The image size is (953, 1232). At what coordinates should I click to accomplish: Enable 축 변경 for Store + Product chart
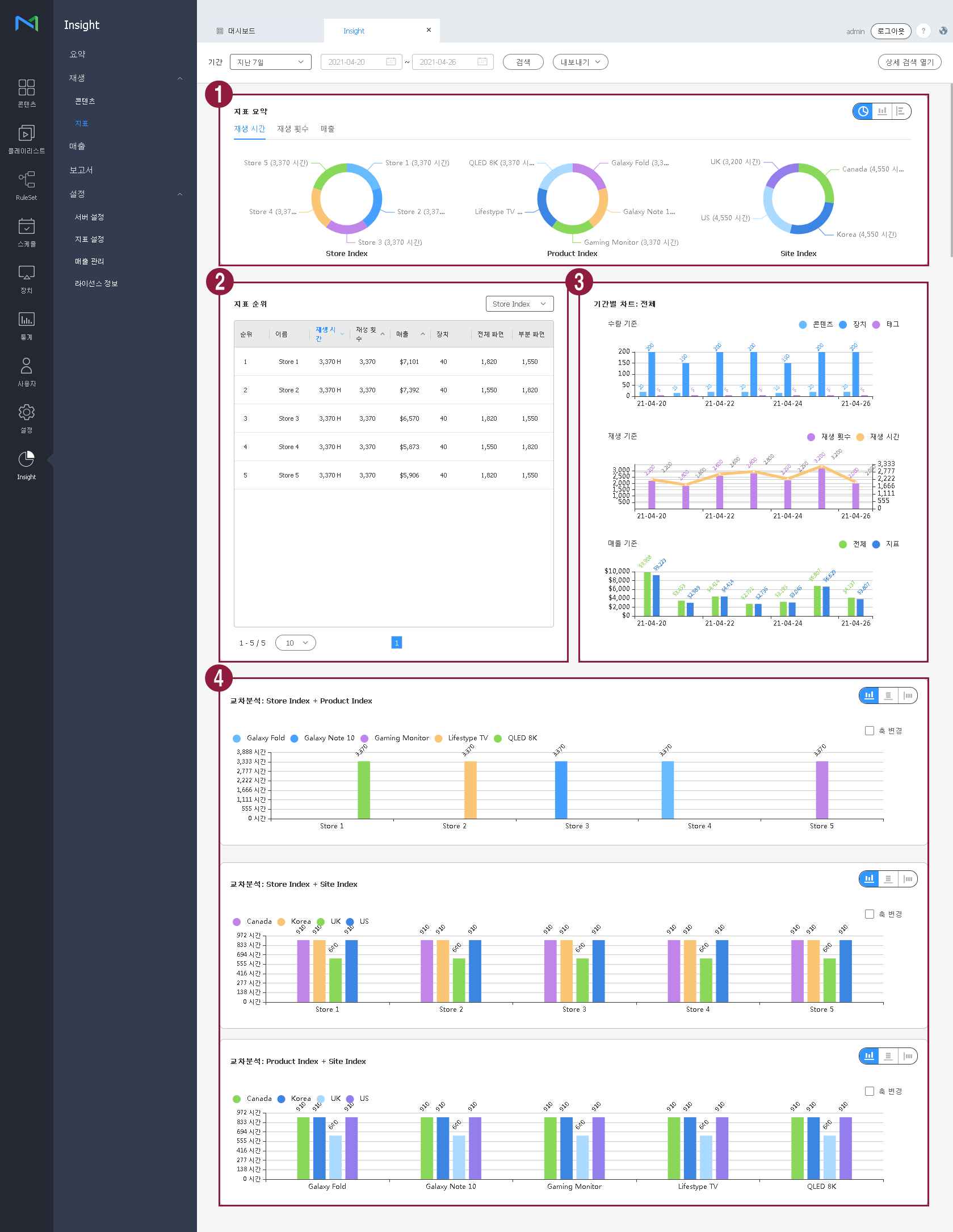coord(869,731)
